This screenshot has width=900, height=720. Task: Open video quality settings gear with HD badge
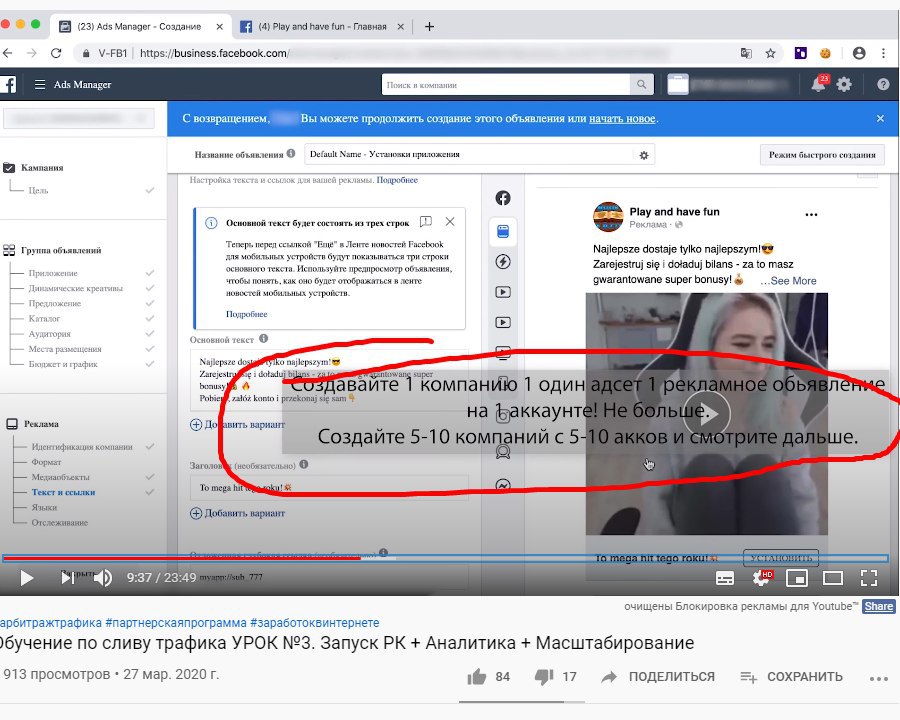(x=762, y=578)
